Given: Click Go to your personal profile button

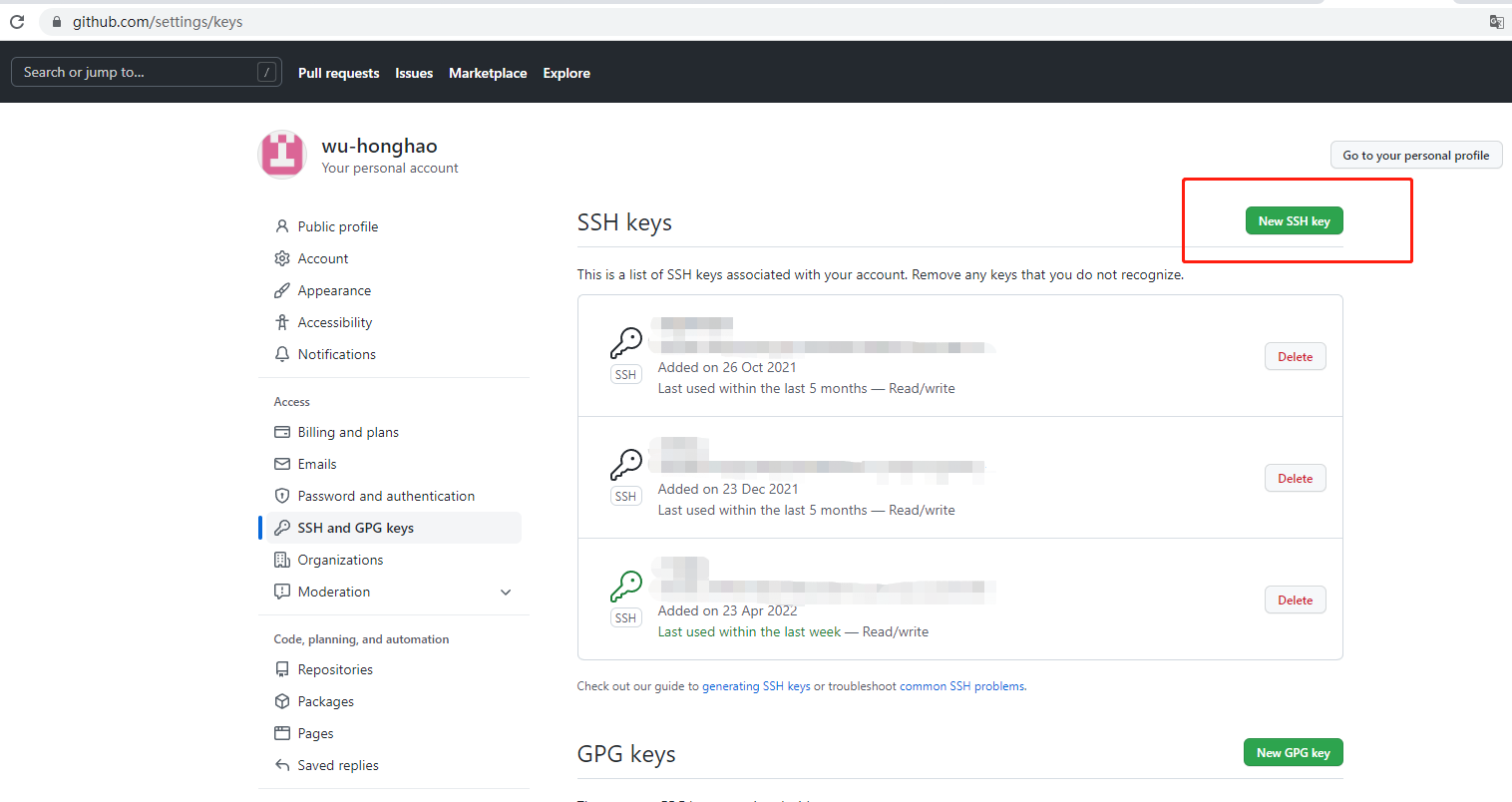Looking at the screenshot, I should point(1416,155).
